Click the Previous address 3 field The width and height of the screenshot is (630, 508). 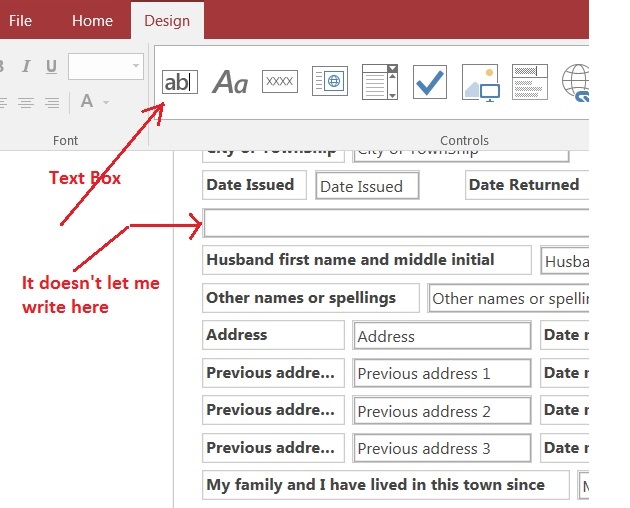click(x=442, y=448)
